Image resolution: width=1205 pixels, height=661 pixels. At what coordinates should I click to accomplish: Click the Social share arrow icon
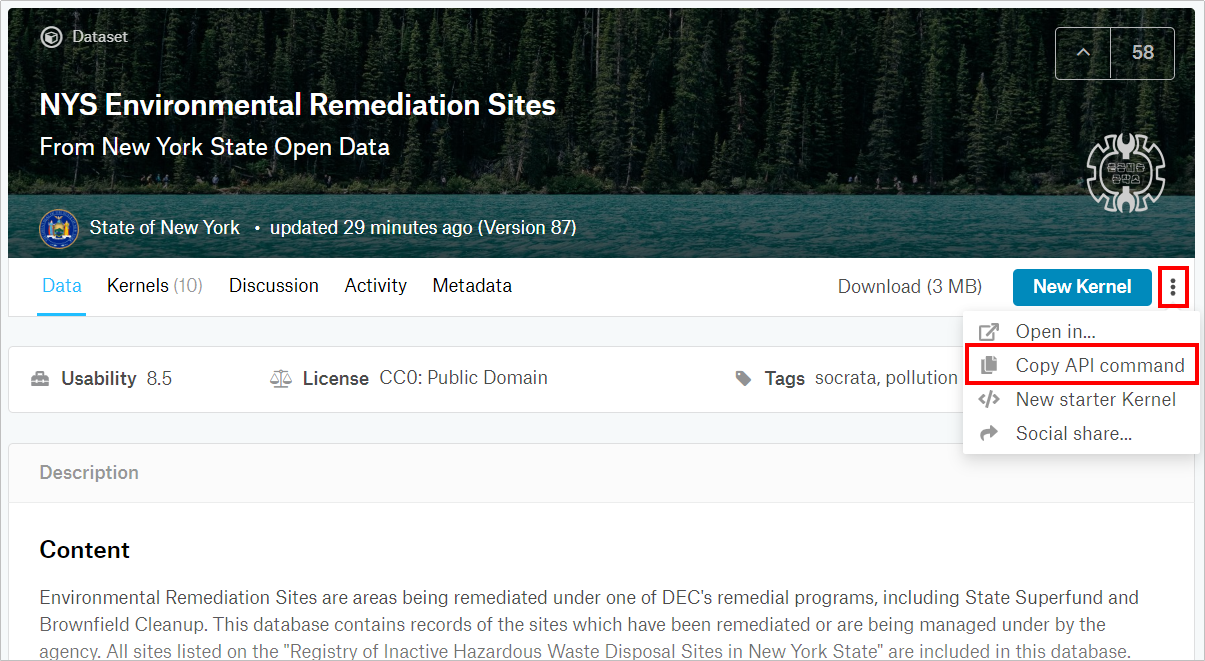click(989, 434)
